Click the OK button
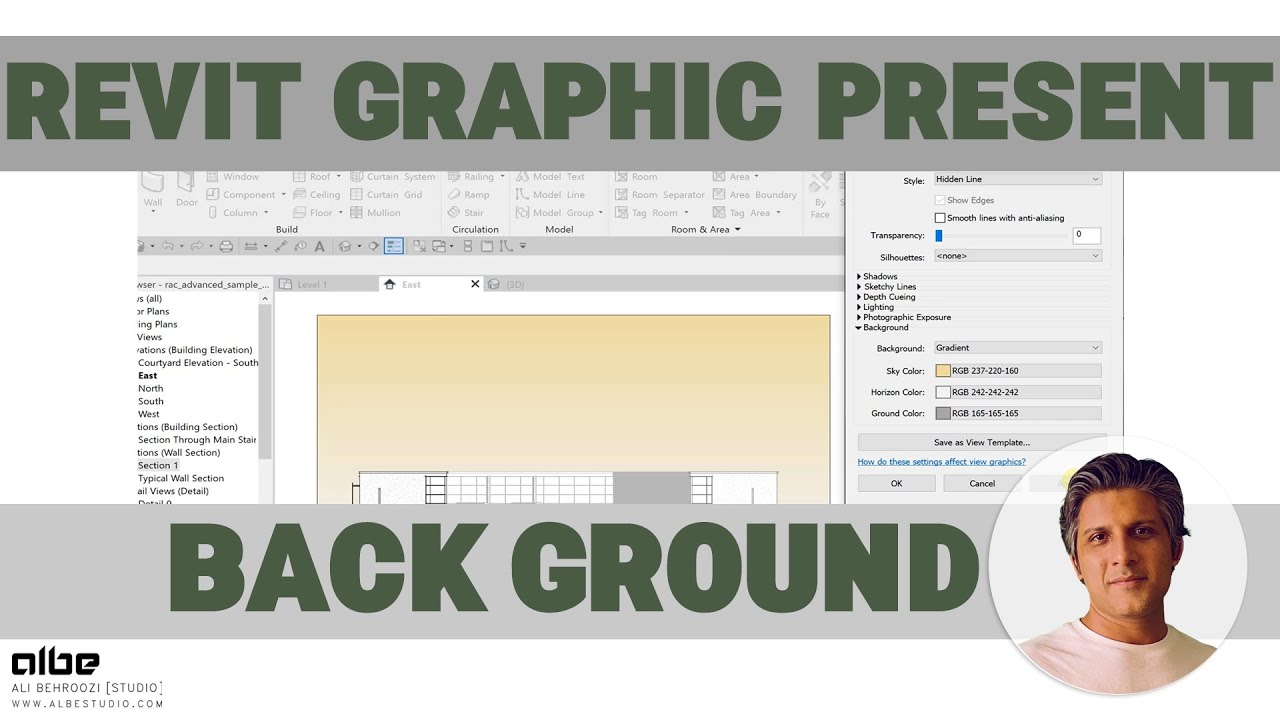Image resolution: width=1280 pixels, height=720 pixels. (897, 483)
